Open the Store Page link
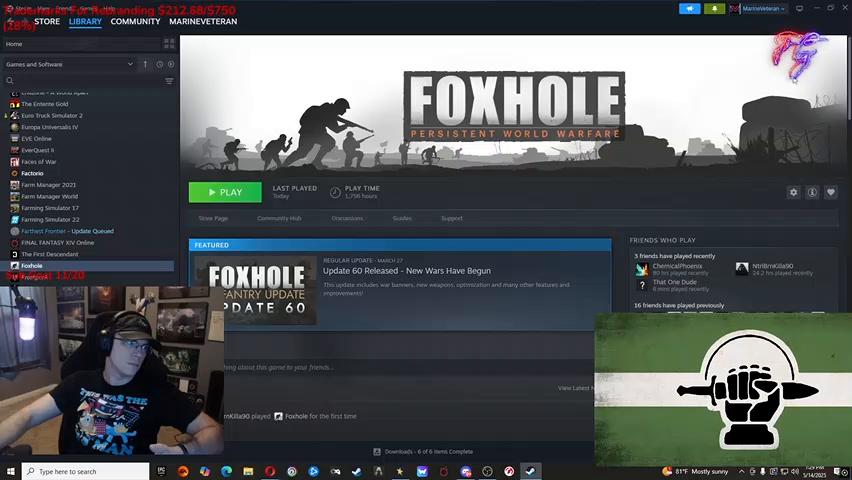Viewport: 852px width, 480px height. point(213,219)
